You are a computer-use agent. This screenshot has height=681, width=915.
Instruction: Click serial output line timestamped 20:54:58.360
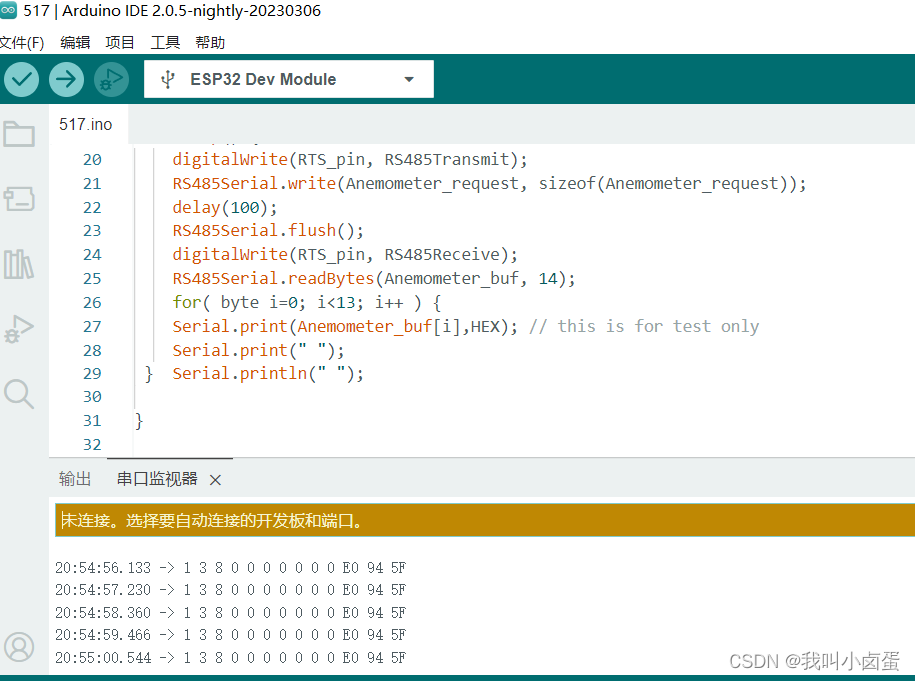click(231, 613)
